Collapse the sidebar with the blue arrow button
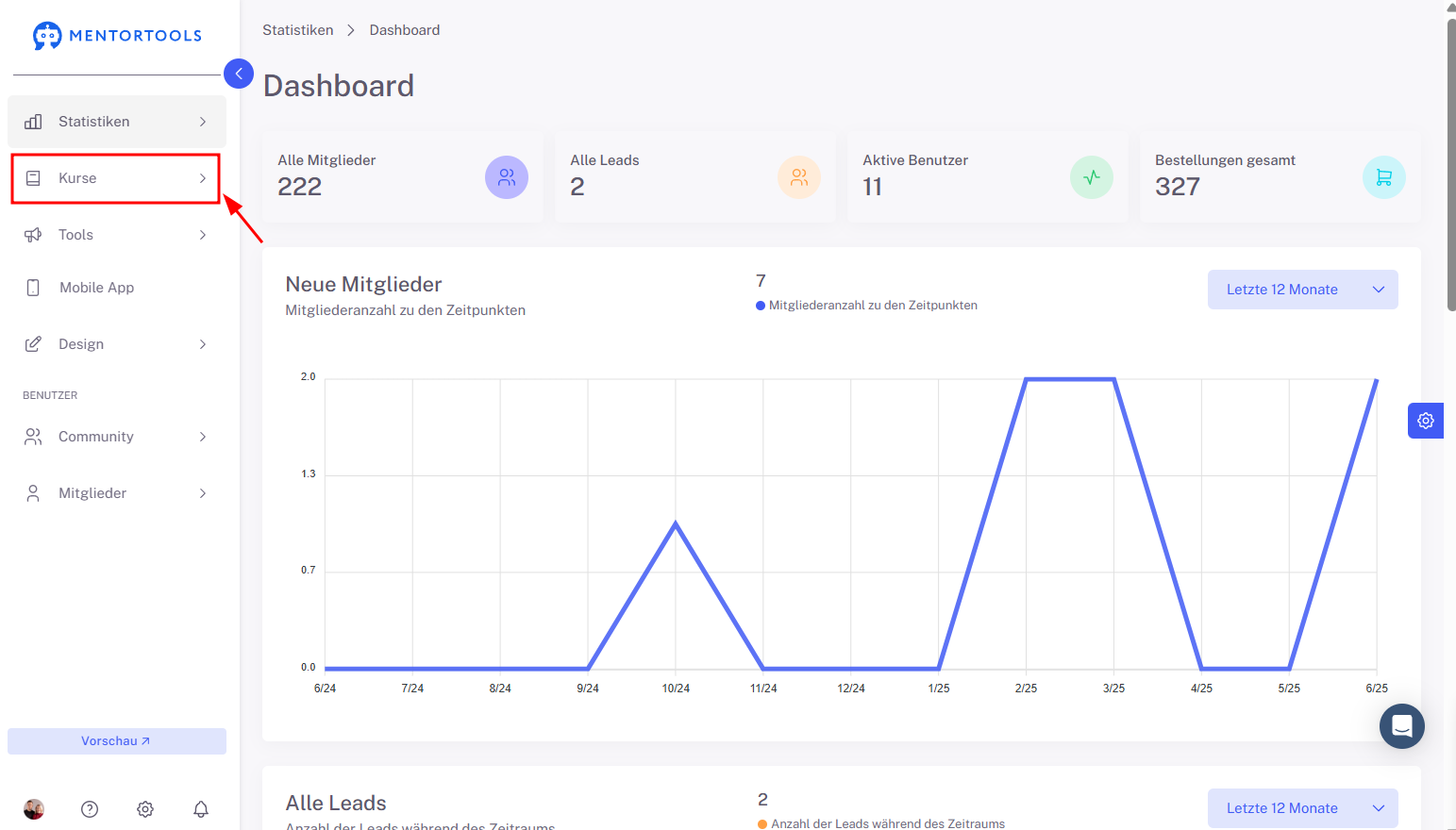The height and width of the screenshot is (830, 1456). 239,74
